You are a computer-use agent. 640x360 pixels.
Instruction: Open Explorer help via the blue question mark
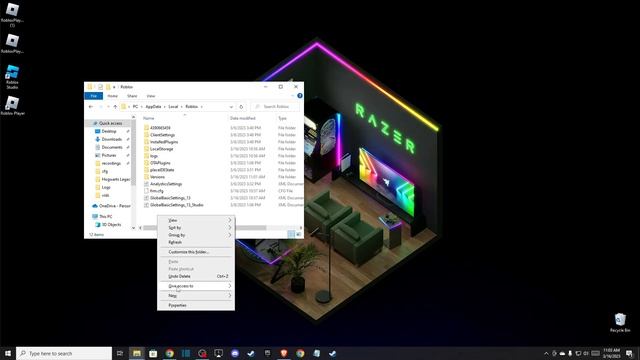coord(300,96)
